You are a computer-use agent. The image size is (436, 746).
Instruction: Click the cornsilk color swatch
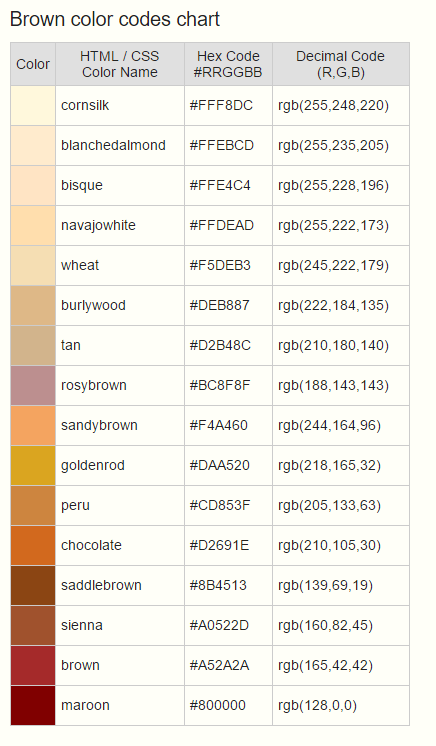(x=33, y=106)
